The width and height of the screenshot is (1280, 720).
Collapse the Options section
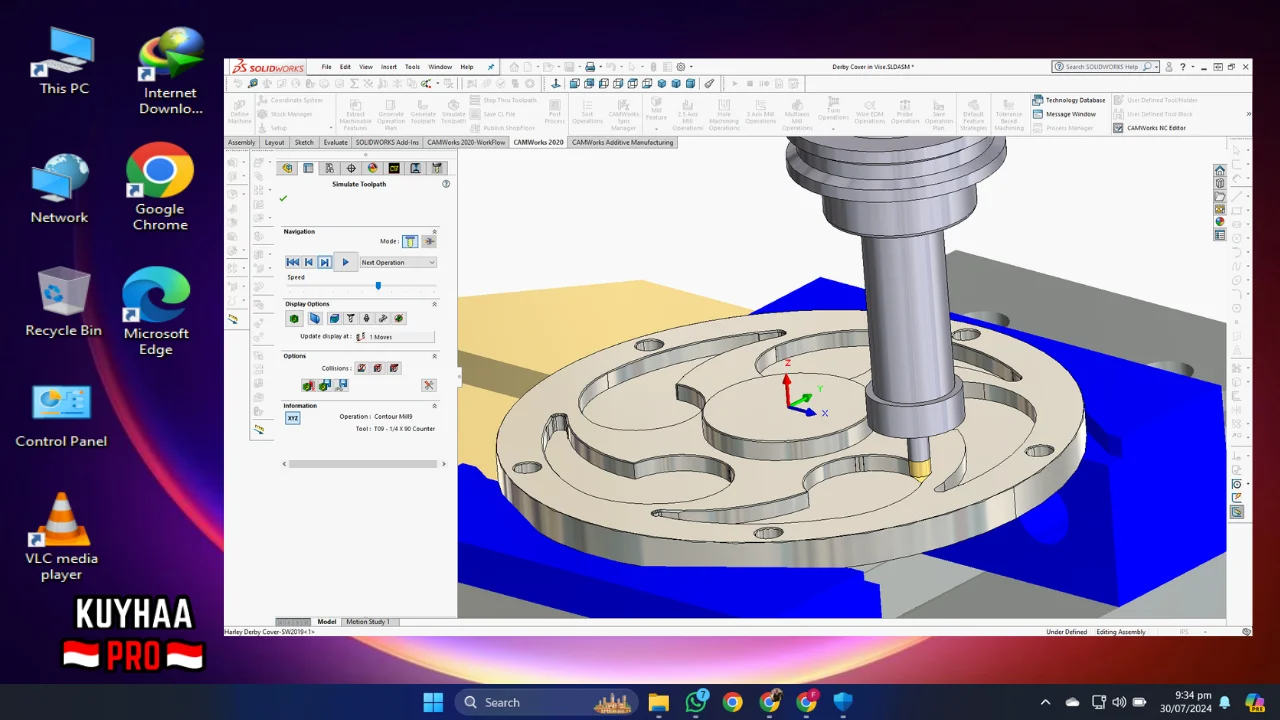click(x=434, y=356)
